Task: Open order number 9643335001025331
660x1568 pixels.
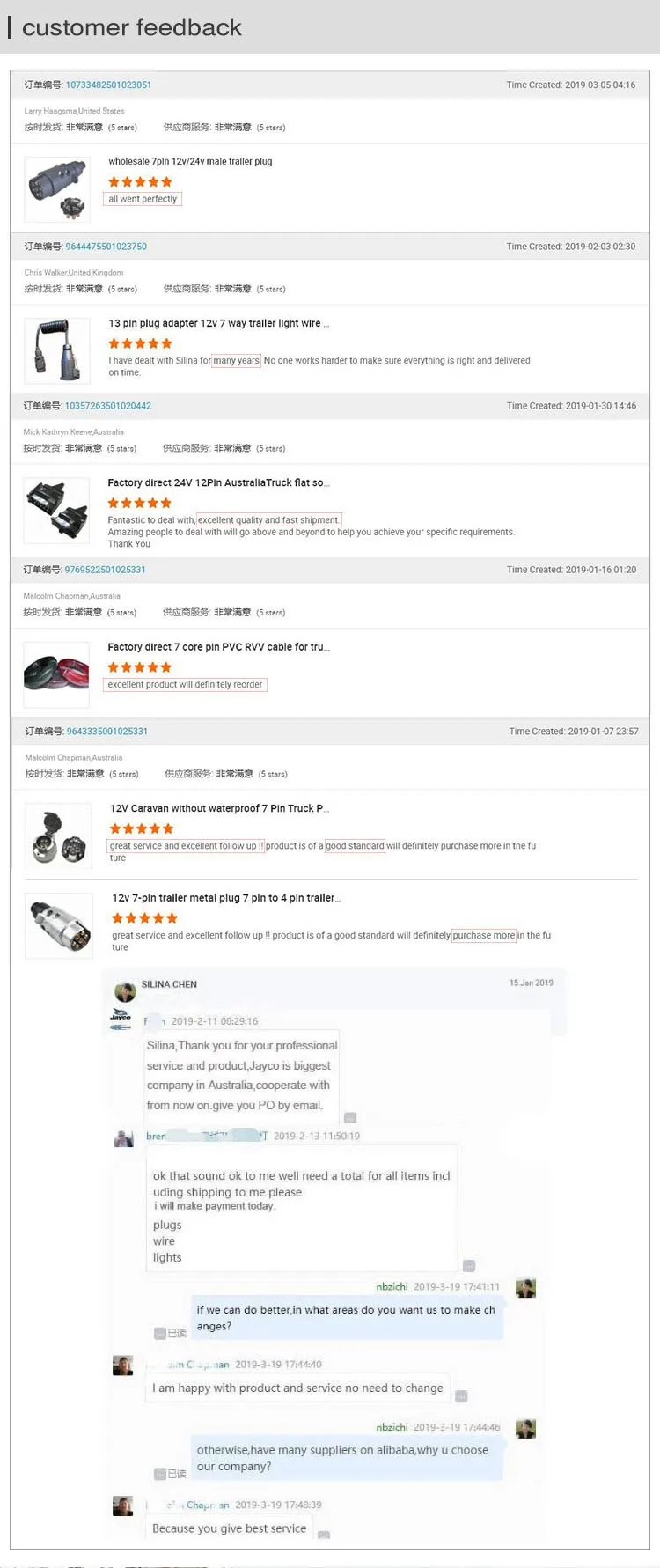Action: tap(107, 732)
